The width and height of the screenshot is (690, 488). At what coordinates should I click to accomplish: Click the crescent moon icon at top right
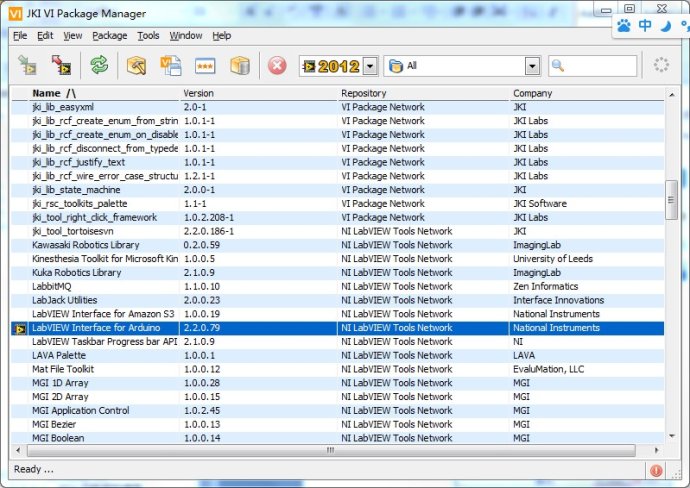(665, 26)
